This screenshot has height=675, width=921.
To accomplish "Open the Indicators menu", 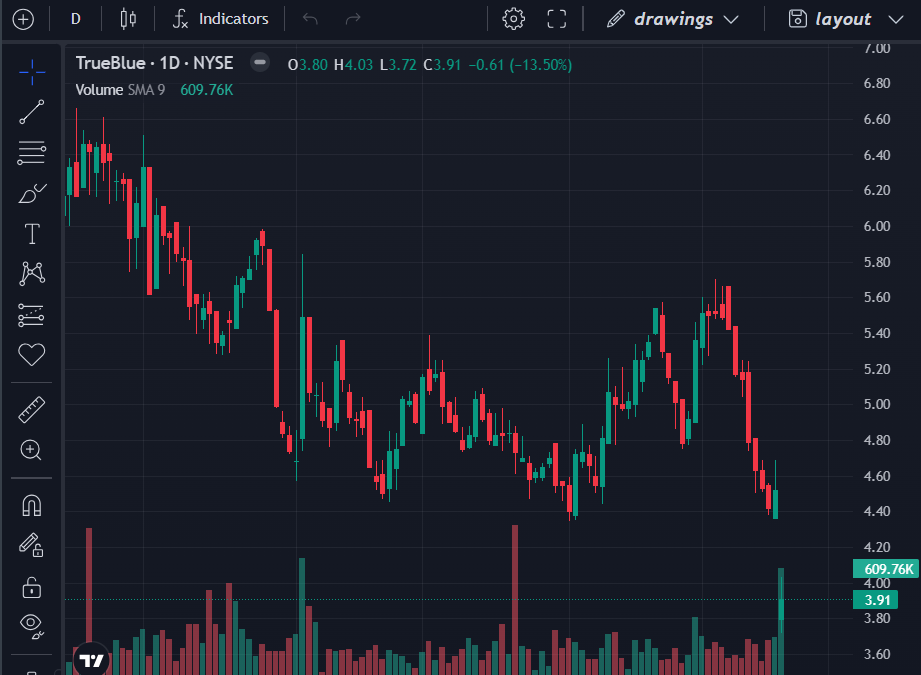I will click(x=220, y=19).
